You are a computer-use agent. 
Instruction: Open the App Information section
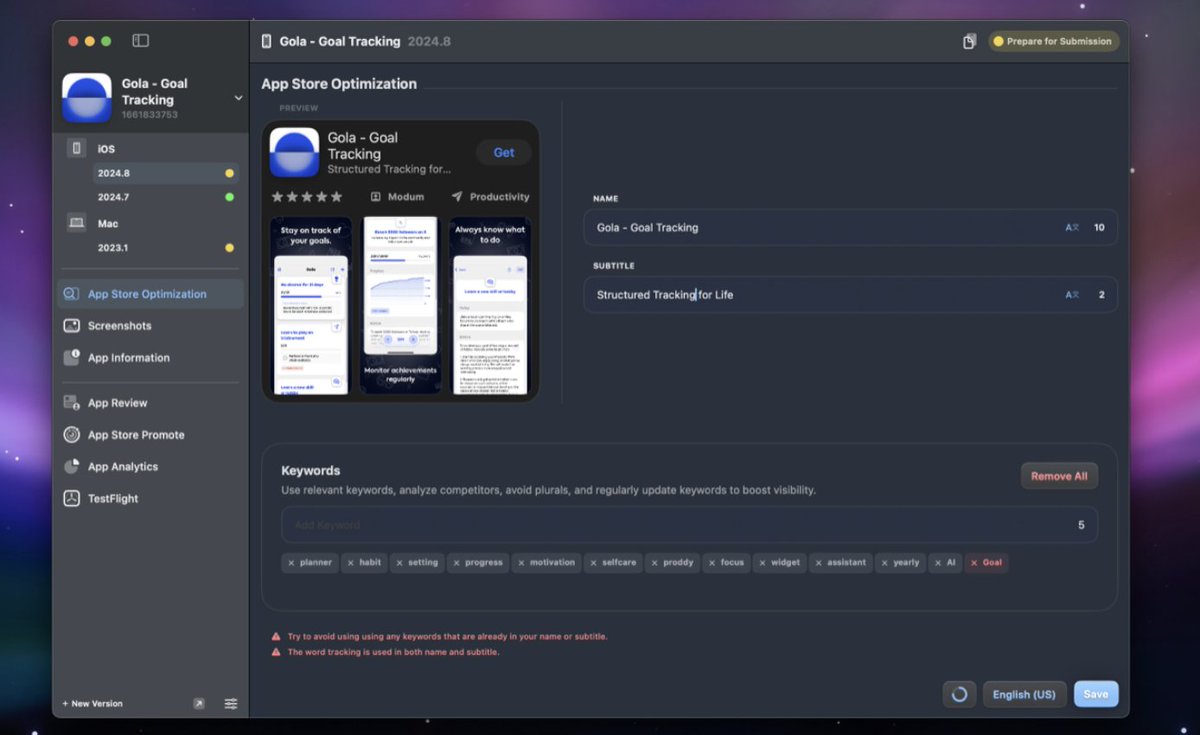click(x=150, y=358)
